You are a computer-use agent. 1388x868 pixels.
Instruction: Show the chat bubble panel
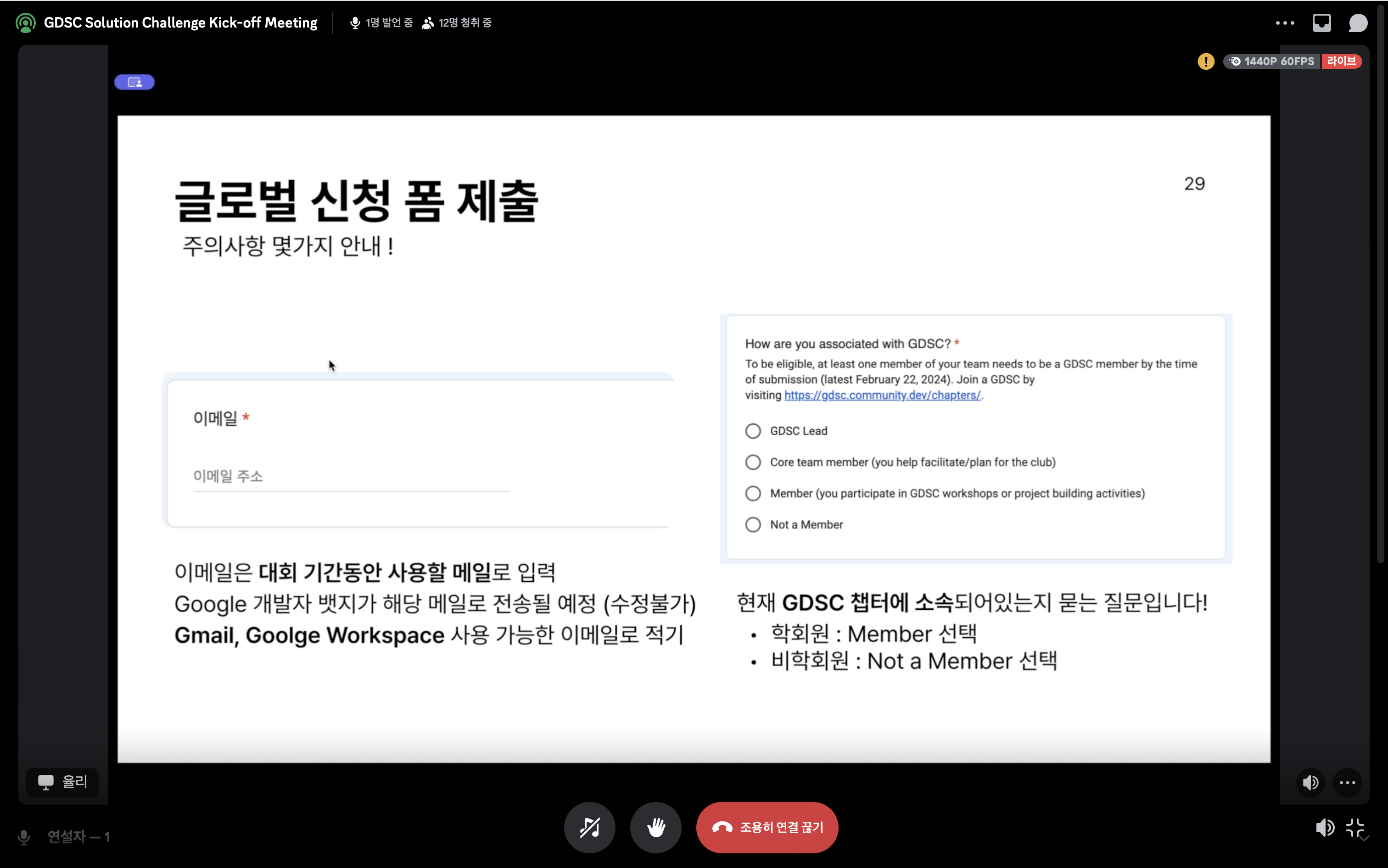pos(1358,23)
